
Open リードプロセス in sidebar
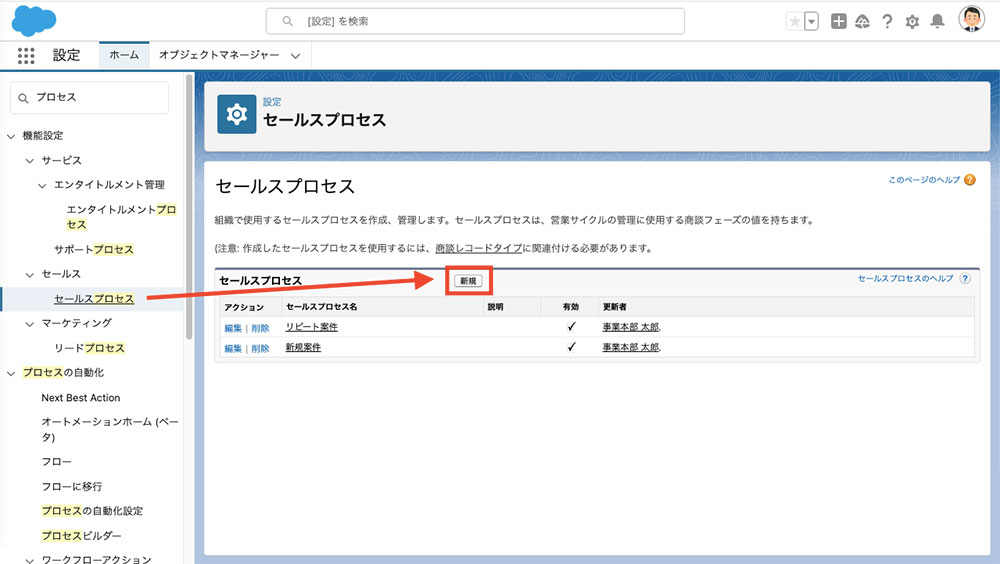(89, 348)
